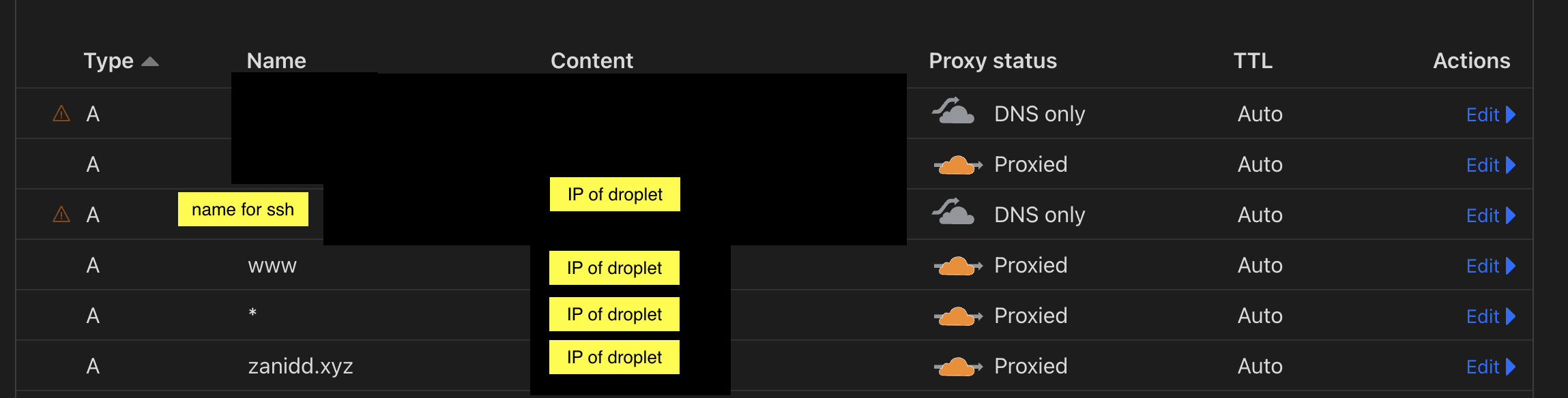
Task: Expand the Edit arrow for the zanidd.xyz record
Action: [x=1511, y=367]
